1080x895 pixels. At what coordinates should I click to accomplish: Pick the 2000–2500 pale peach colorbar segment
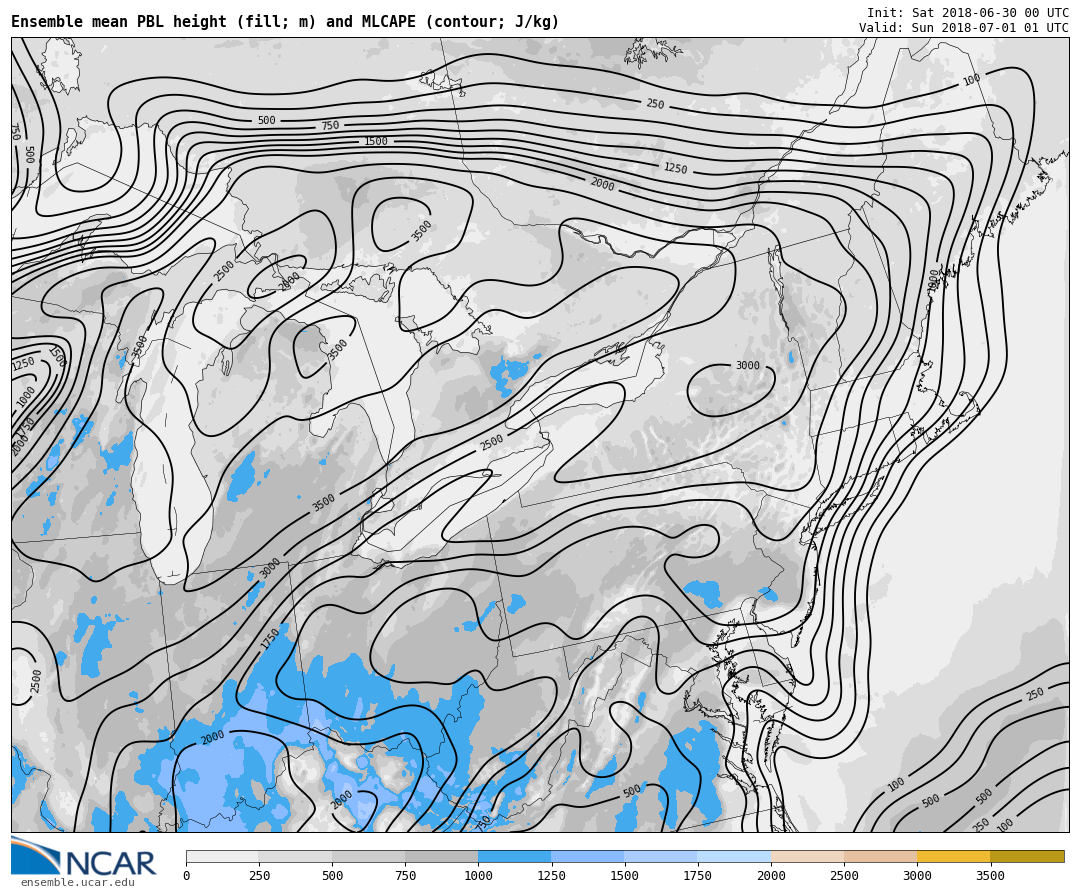pyautogui.click(x=807, y=856)
